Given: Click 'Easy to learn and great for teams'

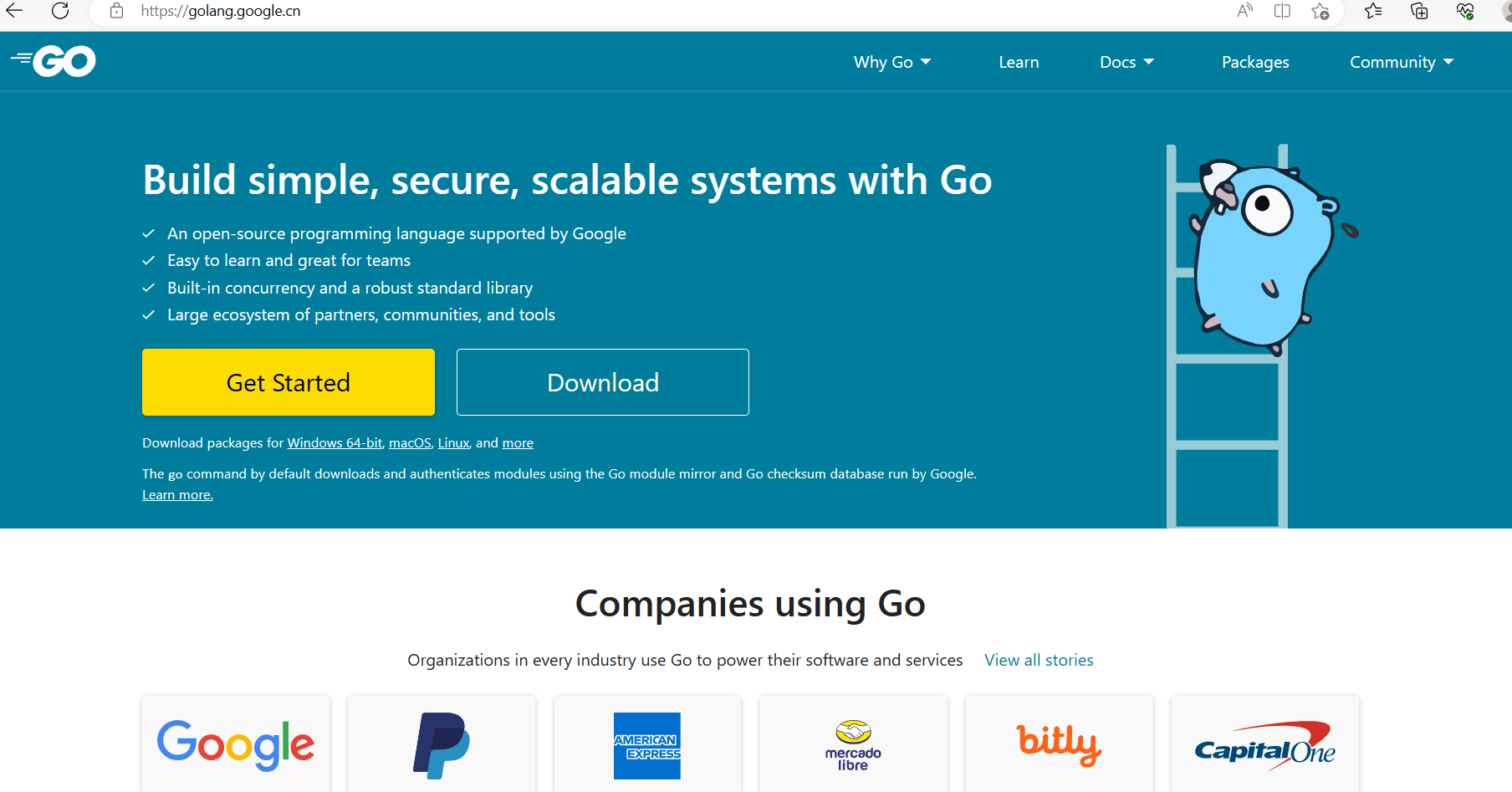Looking at the screenshot, I should 289,260.
